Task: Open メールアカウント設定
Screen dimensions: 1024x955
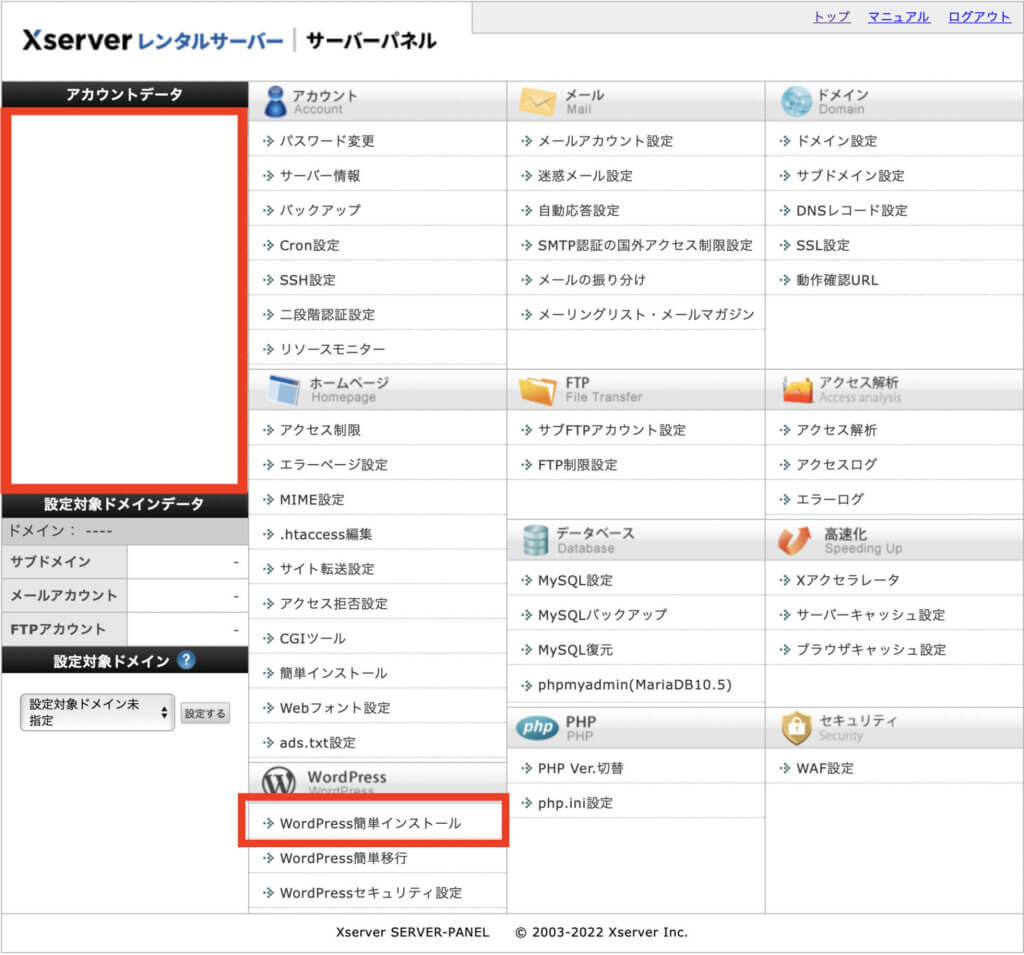Action: [605, 141]
